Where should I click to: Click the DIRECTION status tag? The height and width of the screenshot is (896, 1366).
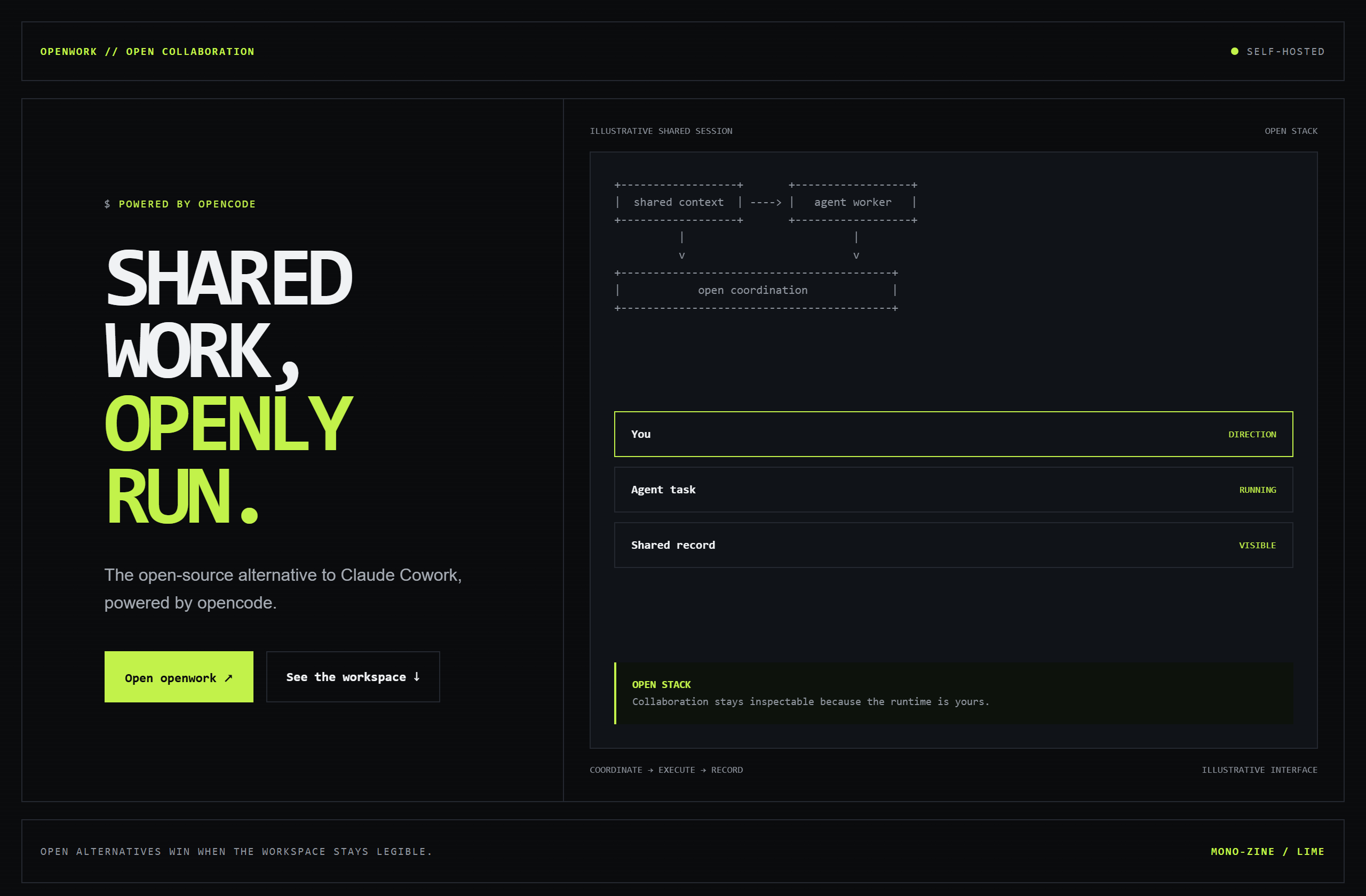click(1252, 435)
